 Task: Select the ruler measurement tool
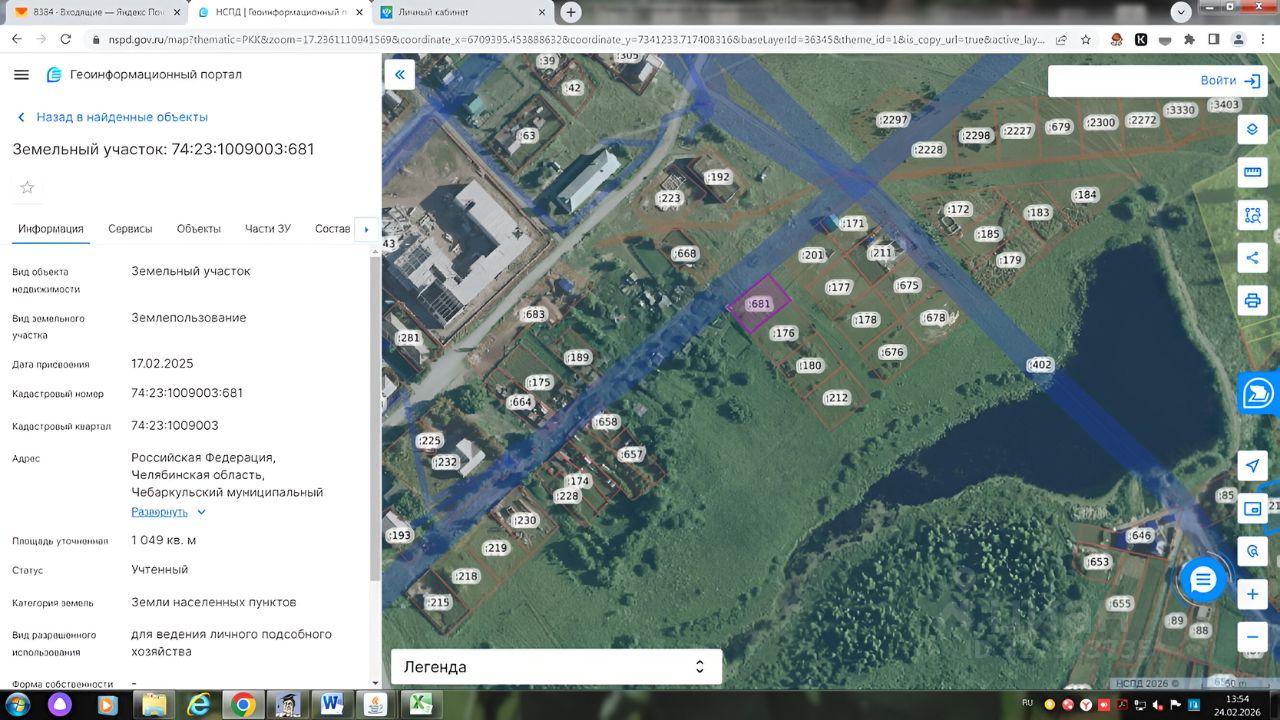click(x=1252, y=173)
